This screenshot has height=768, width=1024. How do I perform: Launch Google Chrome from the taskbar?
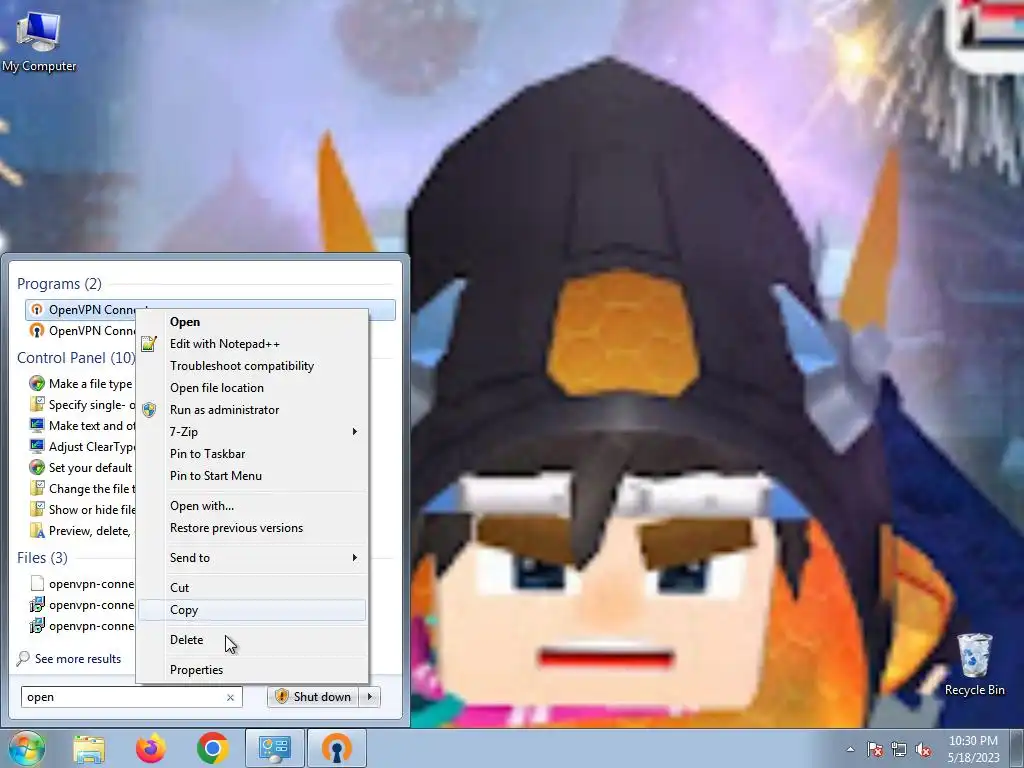pos(212,748)
